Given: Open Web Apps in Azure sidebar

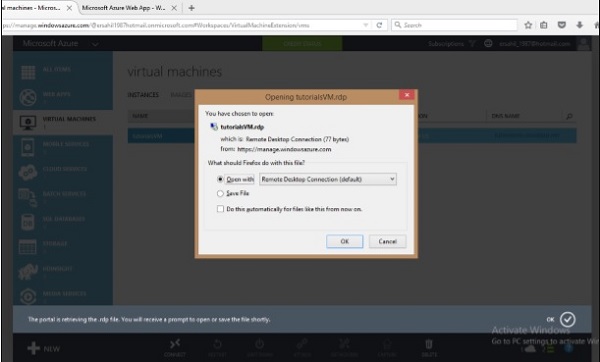Looking at the screenshot, I should (63, 96).
